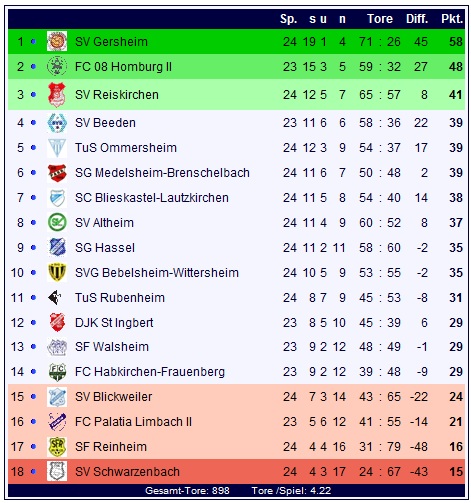471x503 pixels.
Task: Click the SV Reiskirchen red crest
Action: pyautogui.click(x=57, y=95)
